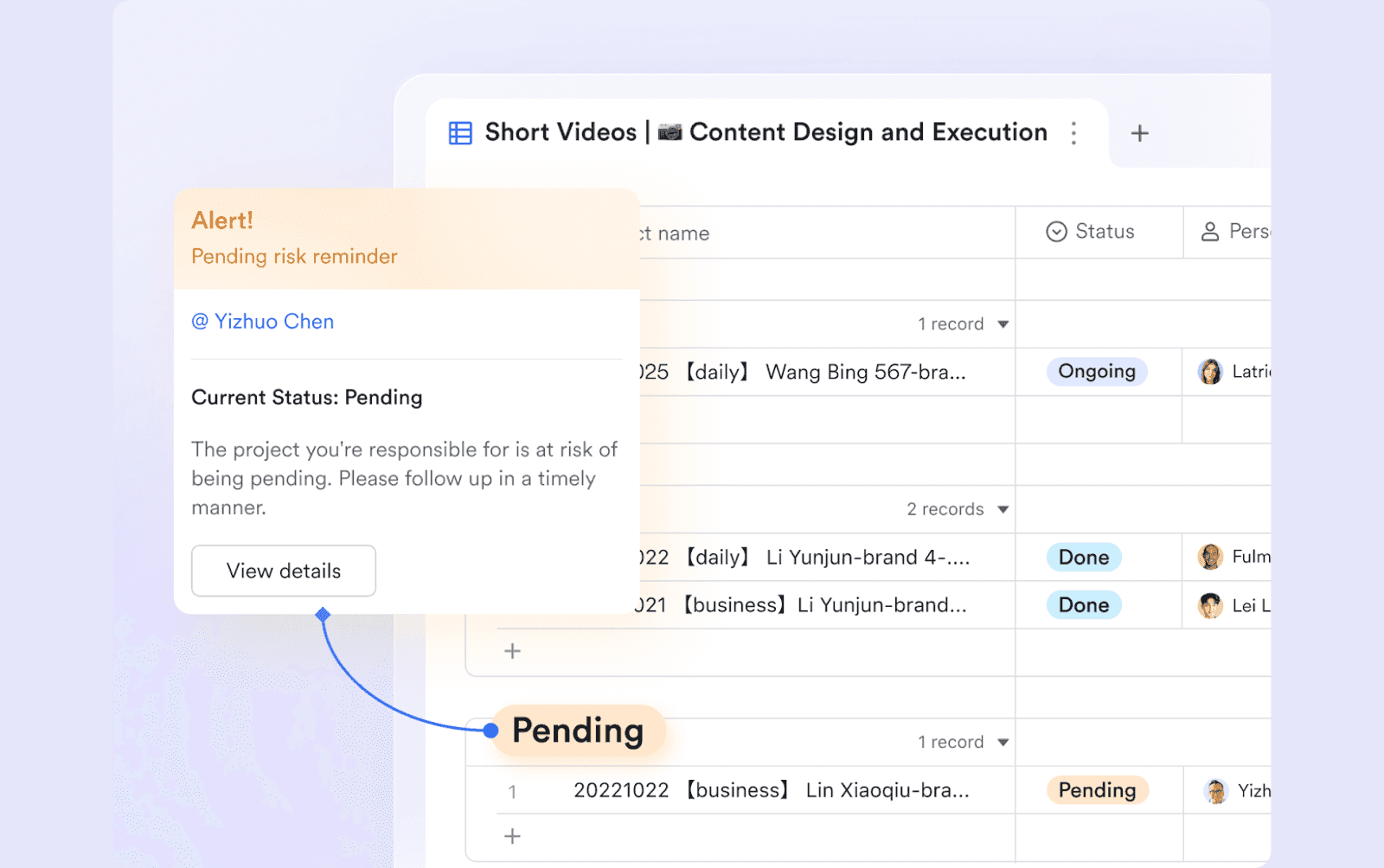
Task: Click the Status column header icon
Action: click(x=1055, y=232)
